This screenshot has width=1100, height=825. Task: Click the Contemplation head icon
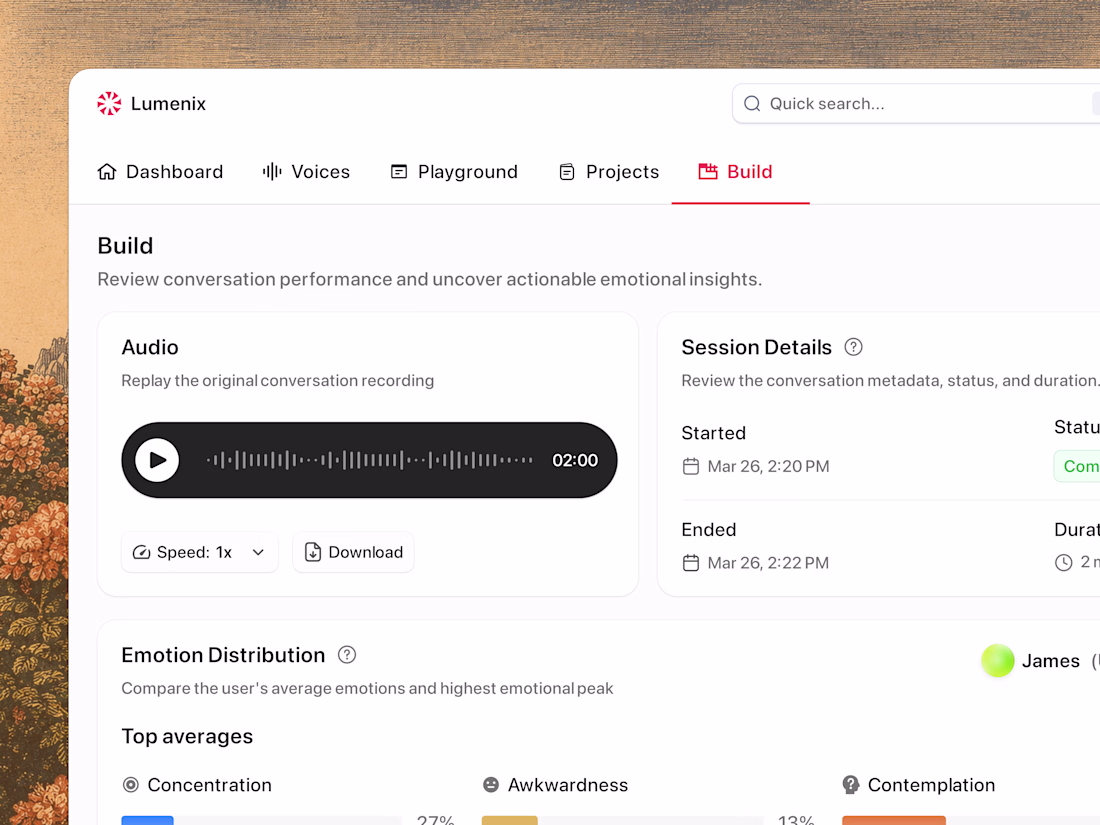point(851,785)
